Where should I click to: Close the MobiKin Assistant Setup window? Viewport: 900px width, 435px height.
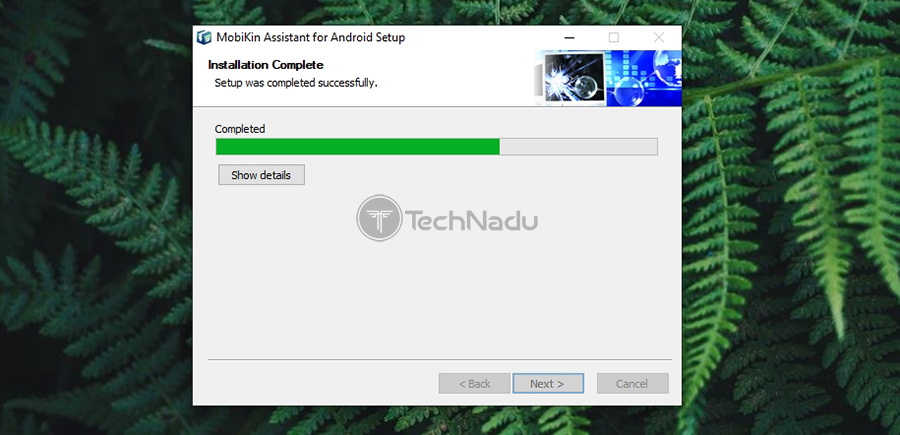point(659,38)
